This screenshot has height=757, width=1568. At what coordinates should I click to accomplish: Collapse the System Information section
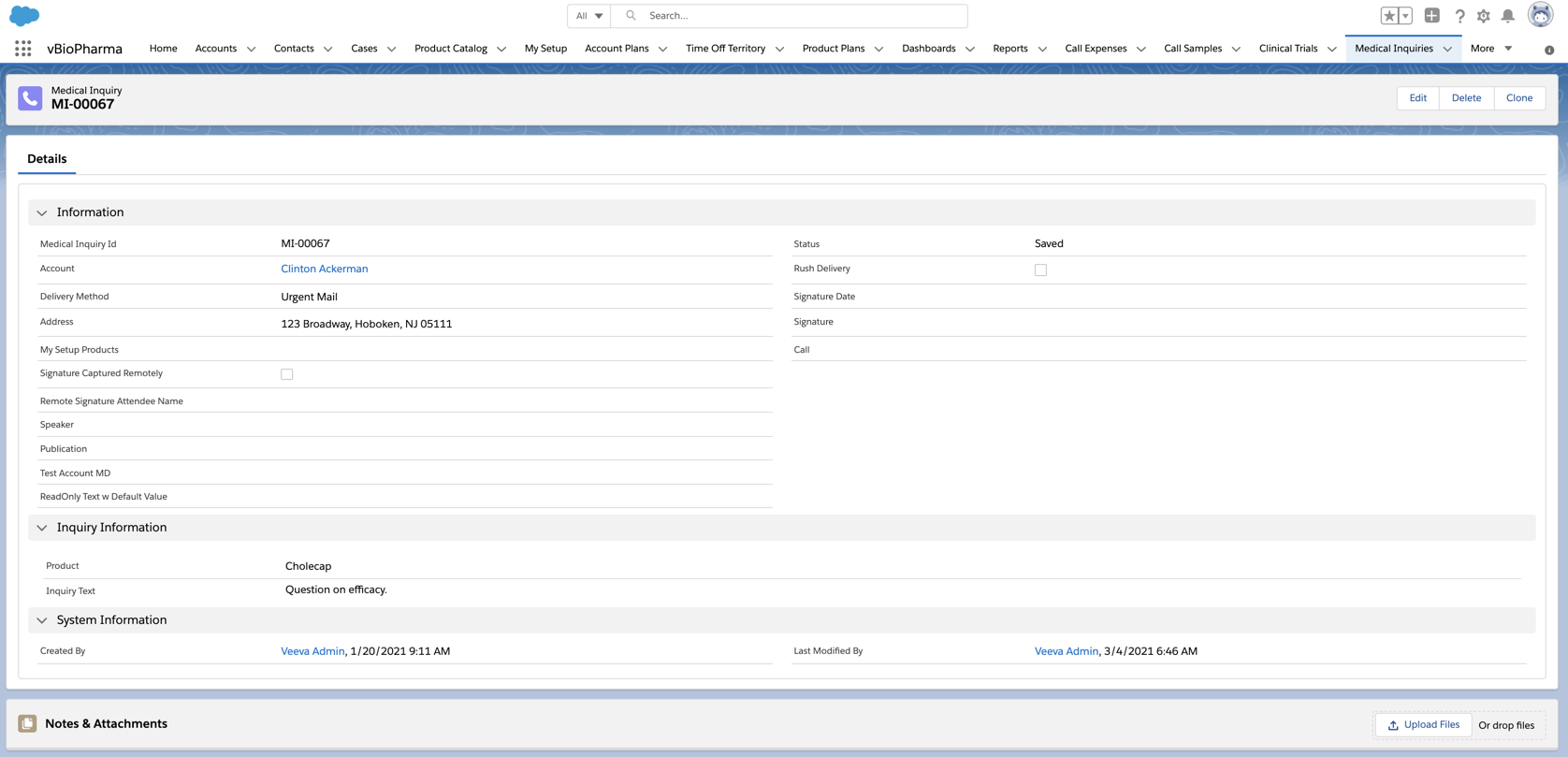click(x=42, y=620)
